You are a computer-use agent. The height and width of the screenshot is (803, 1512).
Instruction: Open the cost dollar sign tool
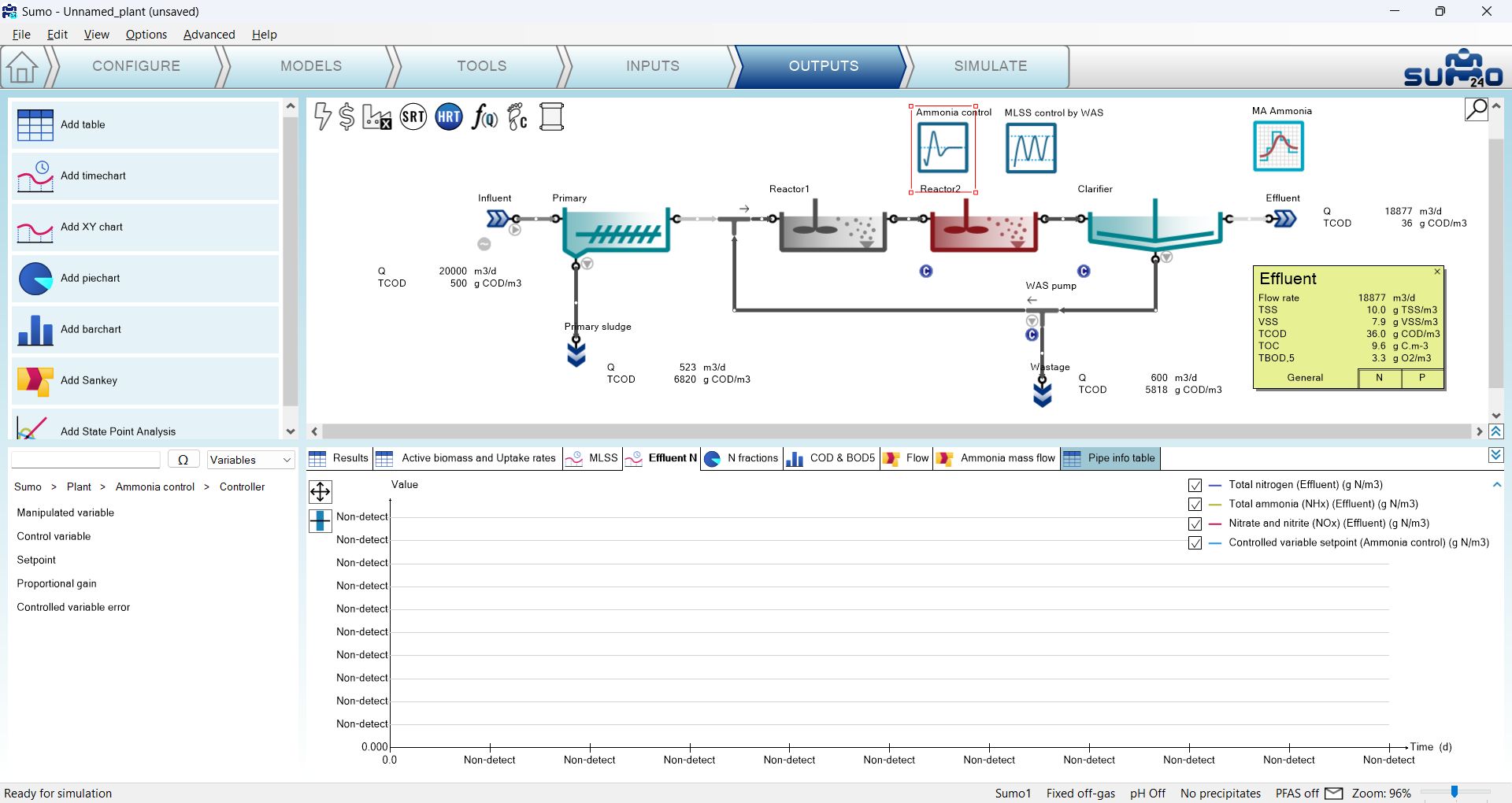[346, 117]
